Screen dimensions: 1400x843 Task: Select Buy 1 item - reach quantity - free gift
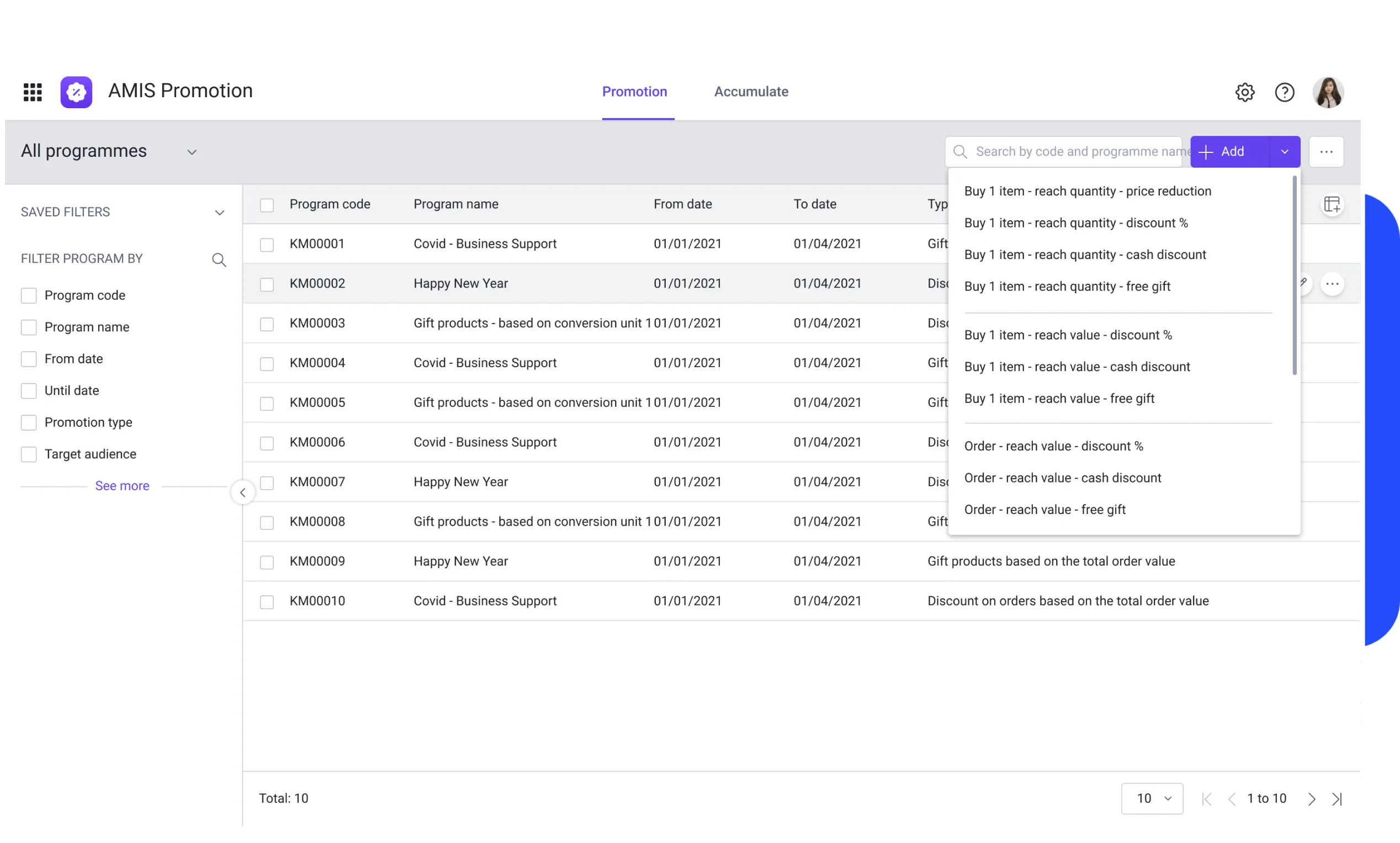(x=1068, y=287)
